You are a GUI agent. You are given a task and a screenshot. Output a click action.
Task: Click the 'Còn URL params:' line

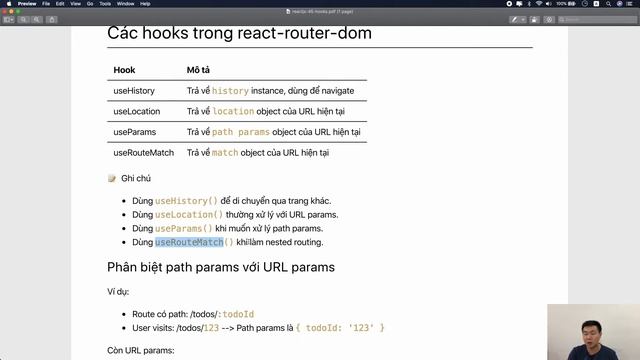[x=141, y=351]
